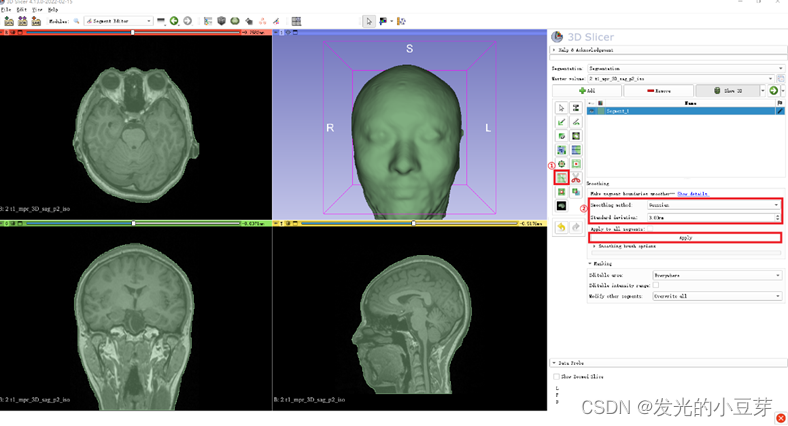Select the Segment_1 row
The image size is (788, 426).
pos(686,111)
